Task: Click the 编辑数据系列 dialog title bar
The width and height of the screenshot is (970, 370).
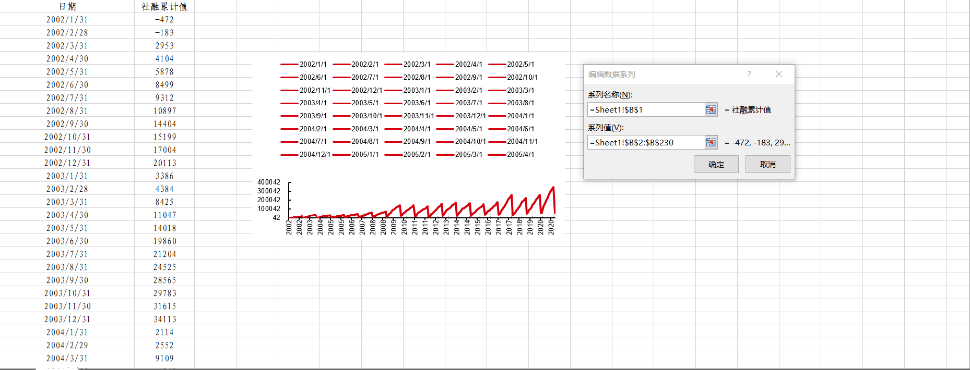Action: pos(662,74)
